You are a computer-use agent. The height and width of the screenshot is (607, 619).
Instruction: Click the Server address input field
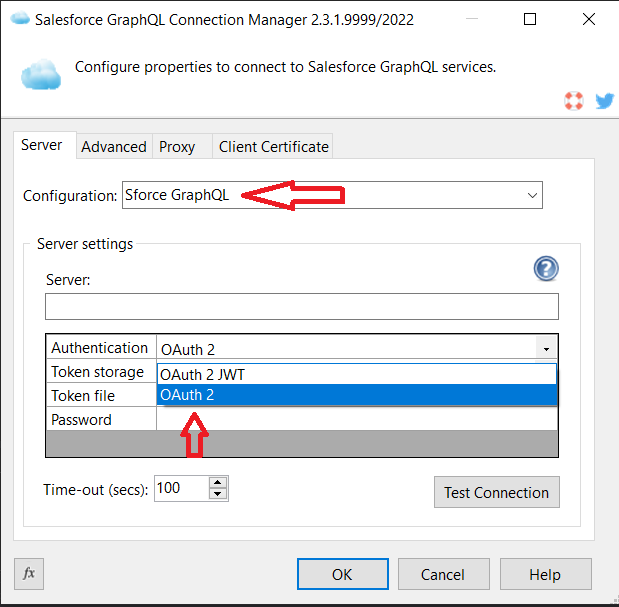tap(301, 306)
